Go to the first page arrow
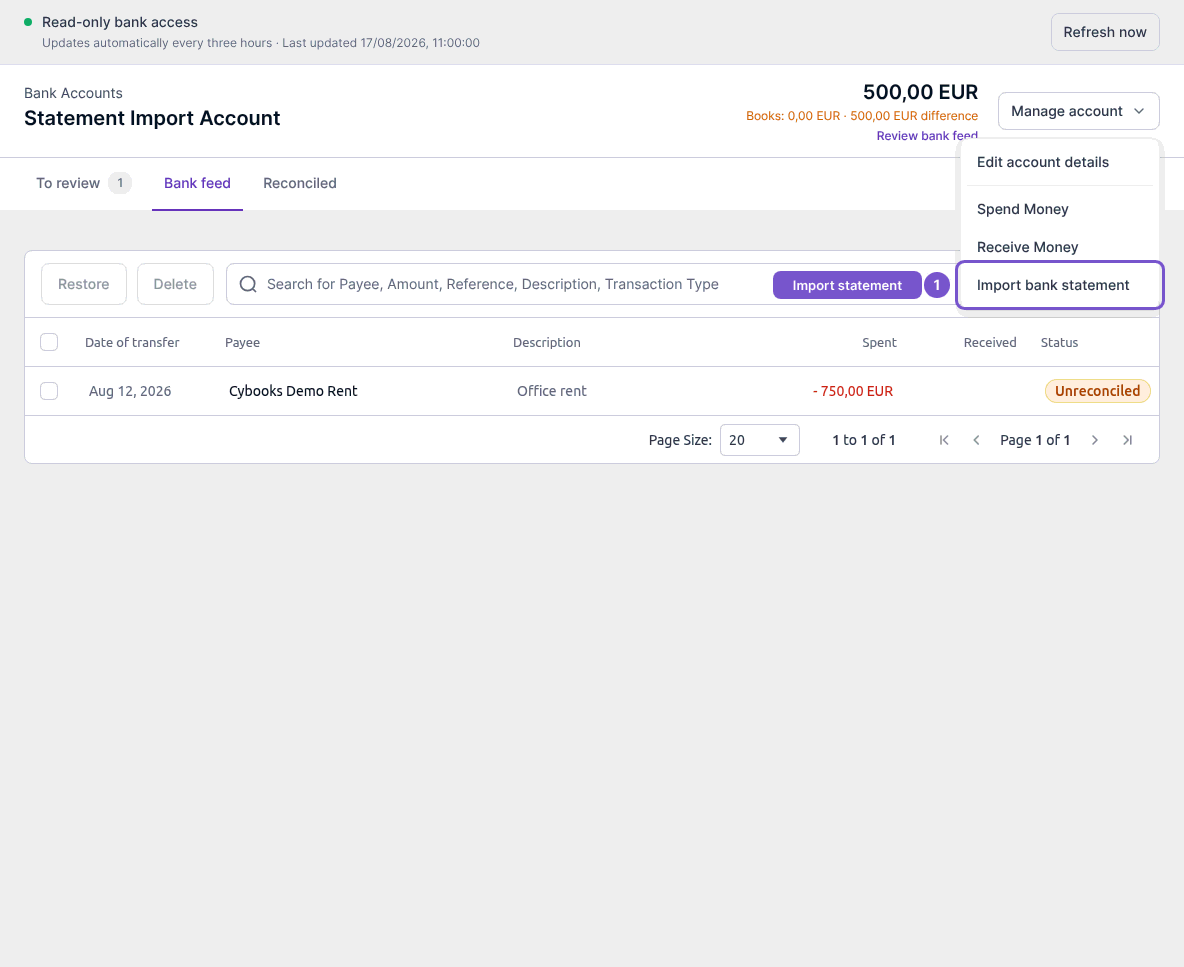Image resolution: width=1184 pixels, height=967 pixels. click(x=944, y=440)
